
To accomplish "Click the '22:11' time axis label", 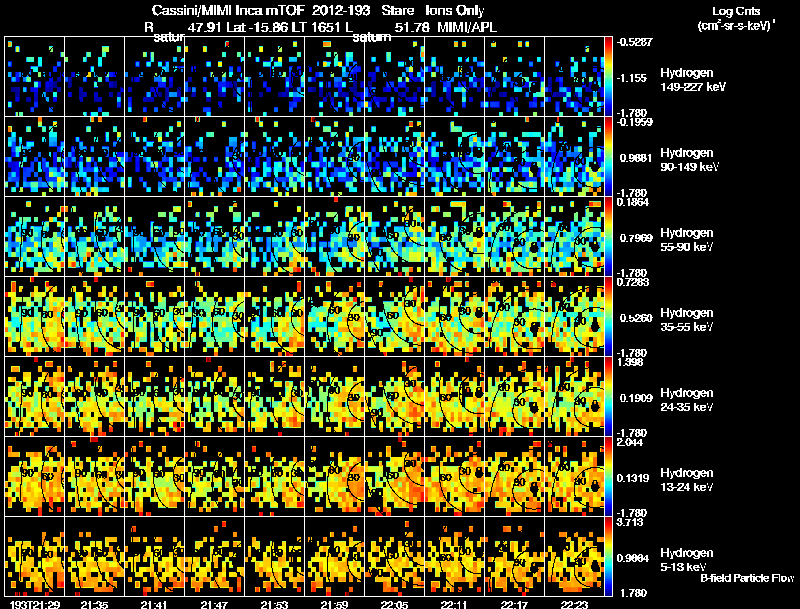I will 454,604.
